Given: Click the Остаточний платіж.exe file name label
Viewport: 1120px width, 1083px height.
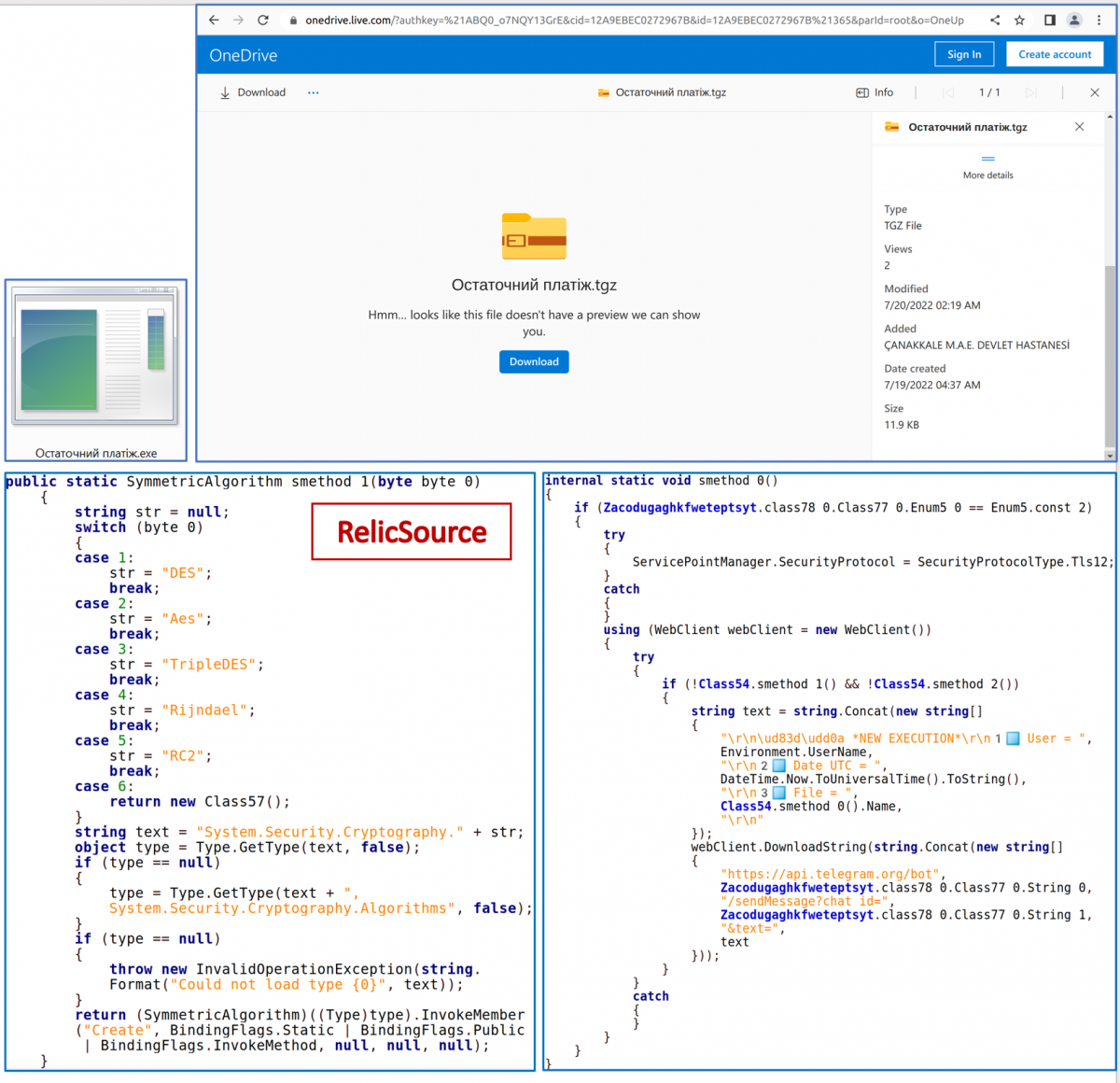Looking at the screenshot, I should [x=96, y=453].
